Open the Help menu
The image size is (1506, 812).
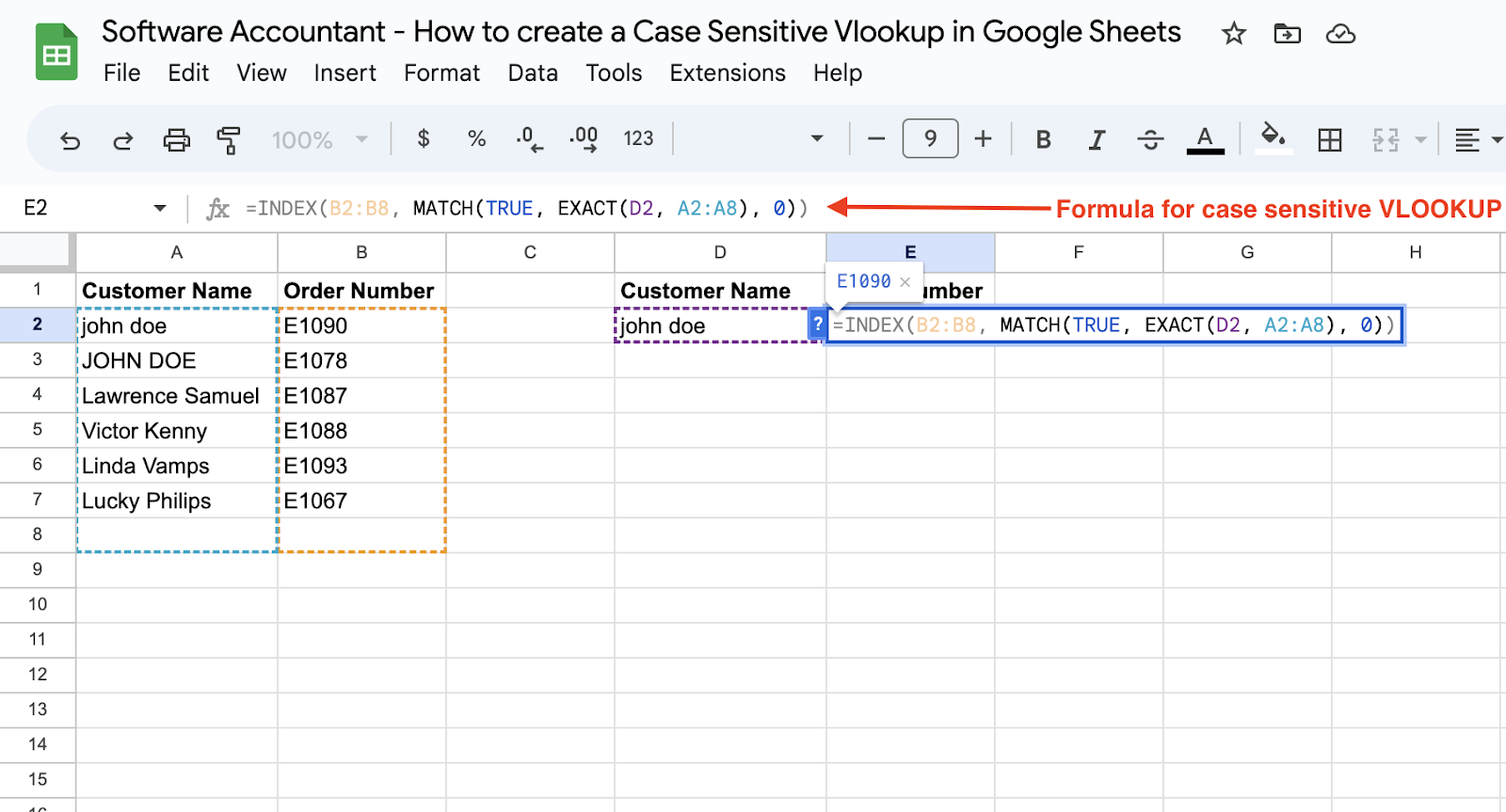point(838,72)
